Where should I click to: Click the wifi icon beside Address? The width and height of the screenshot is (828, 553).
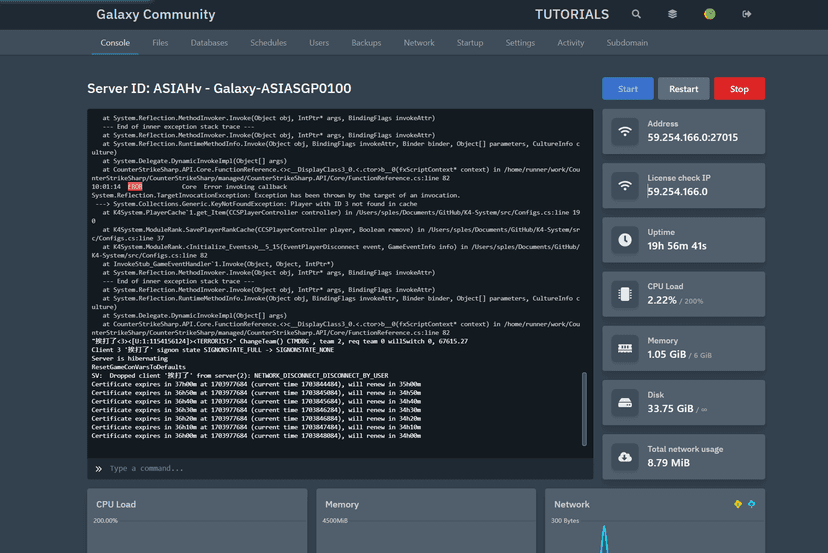(x=625, y=132)
